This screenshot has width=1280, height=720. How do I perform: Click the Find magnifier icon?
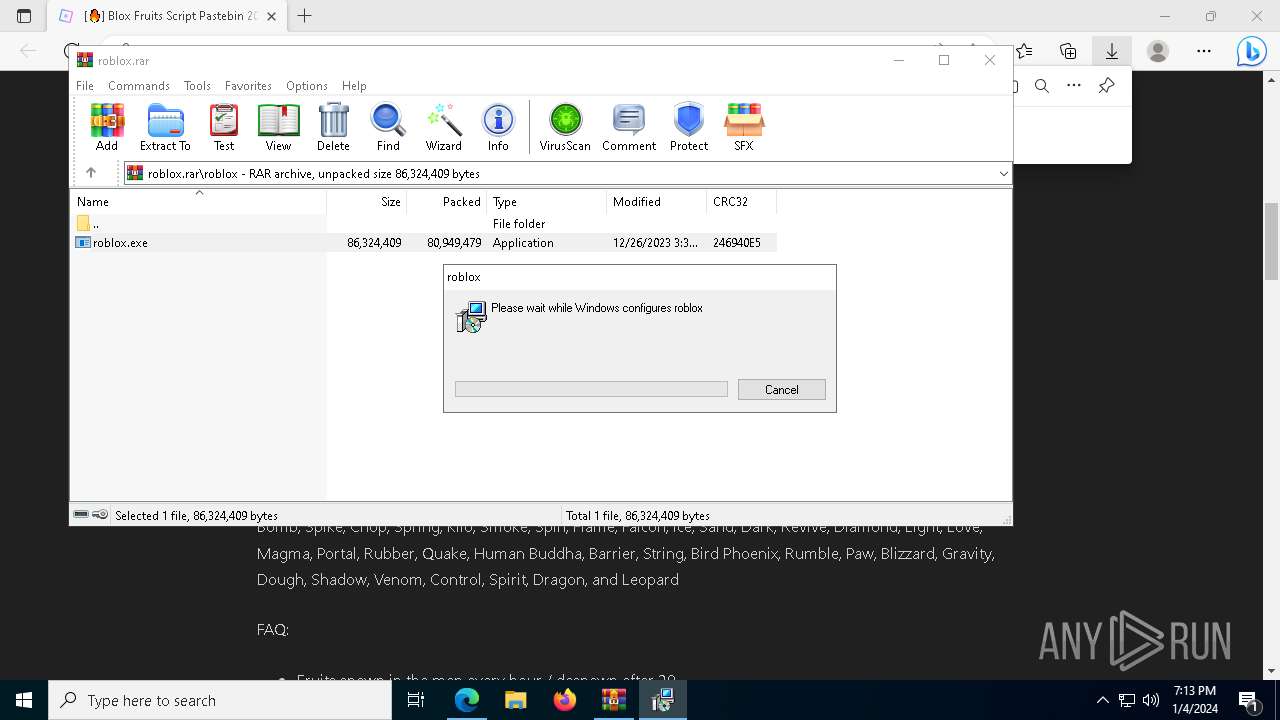coord(388,127)
